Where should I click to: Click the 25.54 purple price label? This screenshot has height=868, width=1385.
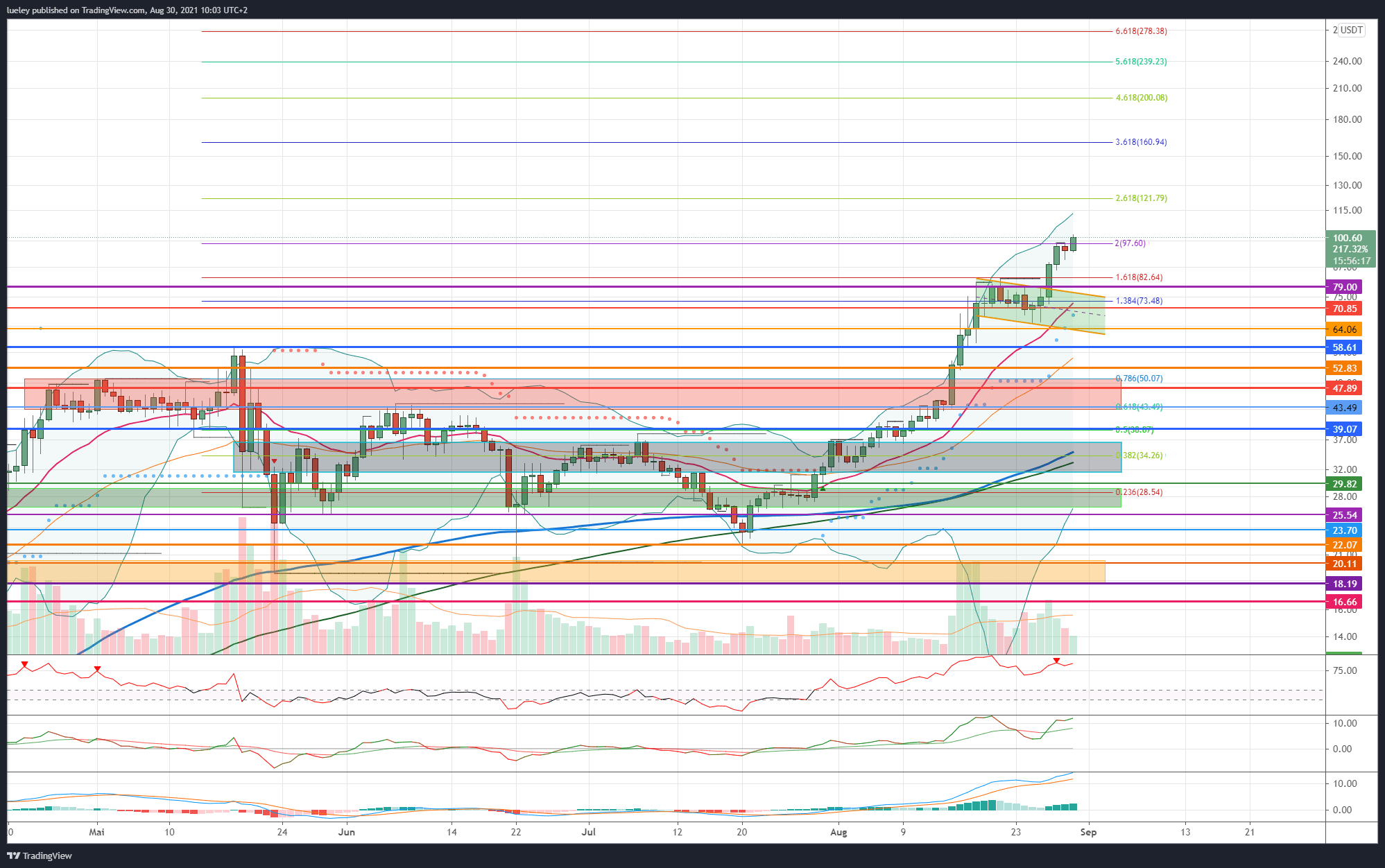coord(1344,515)
